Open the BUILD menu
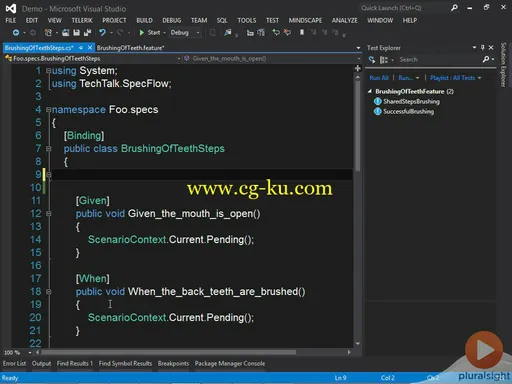Viewport: 512px width, 384px height. point(144,20)
